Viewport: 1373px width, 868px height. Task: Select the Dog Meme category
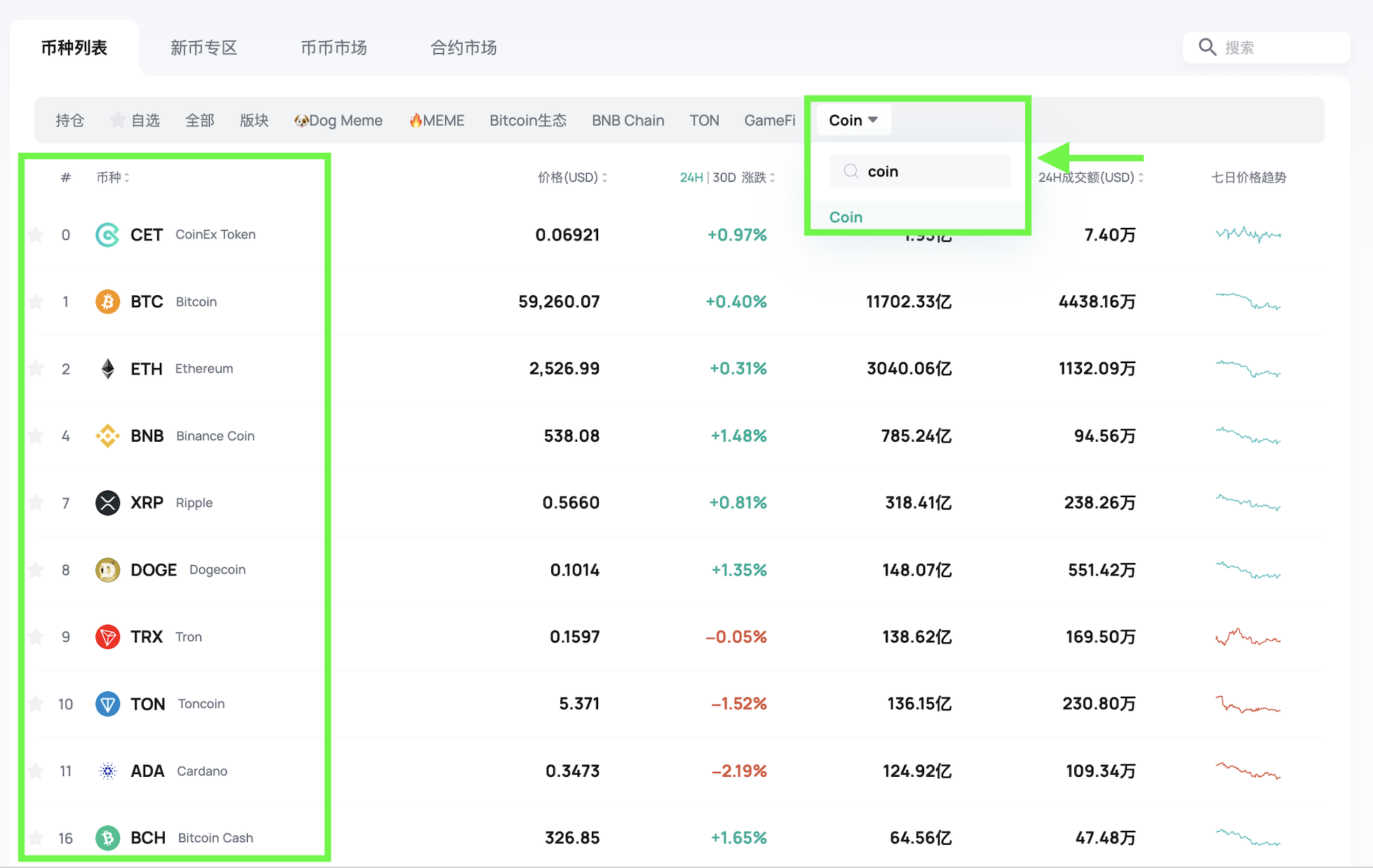338,121
